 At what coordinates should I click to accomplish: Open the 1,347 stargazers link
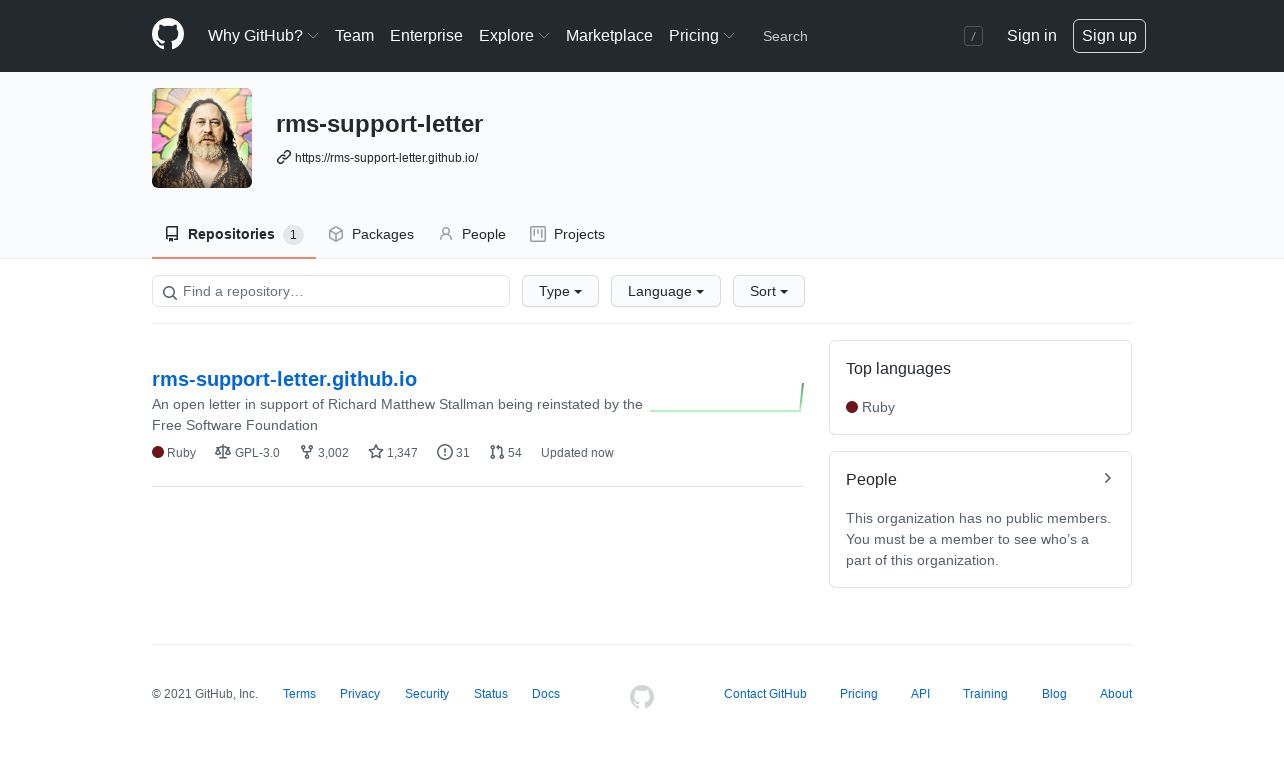click(393, 453)
